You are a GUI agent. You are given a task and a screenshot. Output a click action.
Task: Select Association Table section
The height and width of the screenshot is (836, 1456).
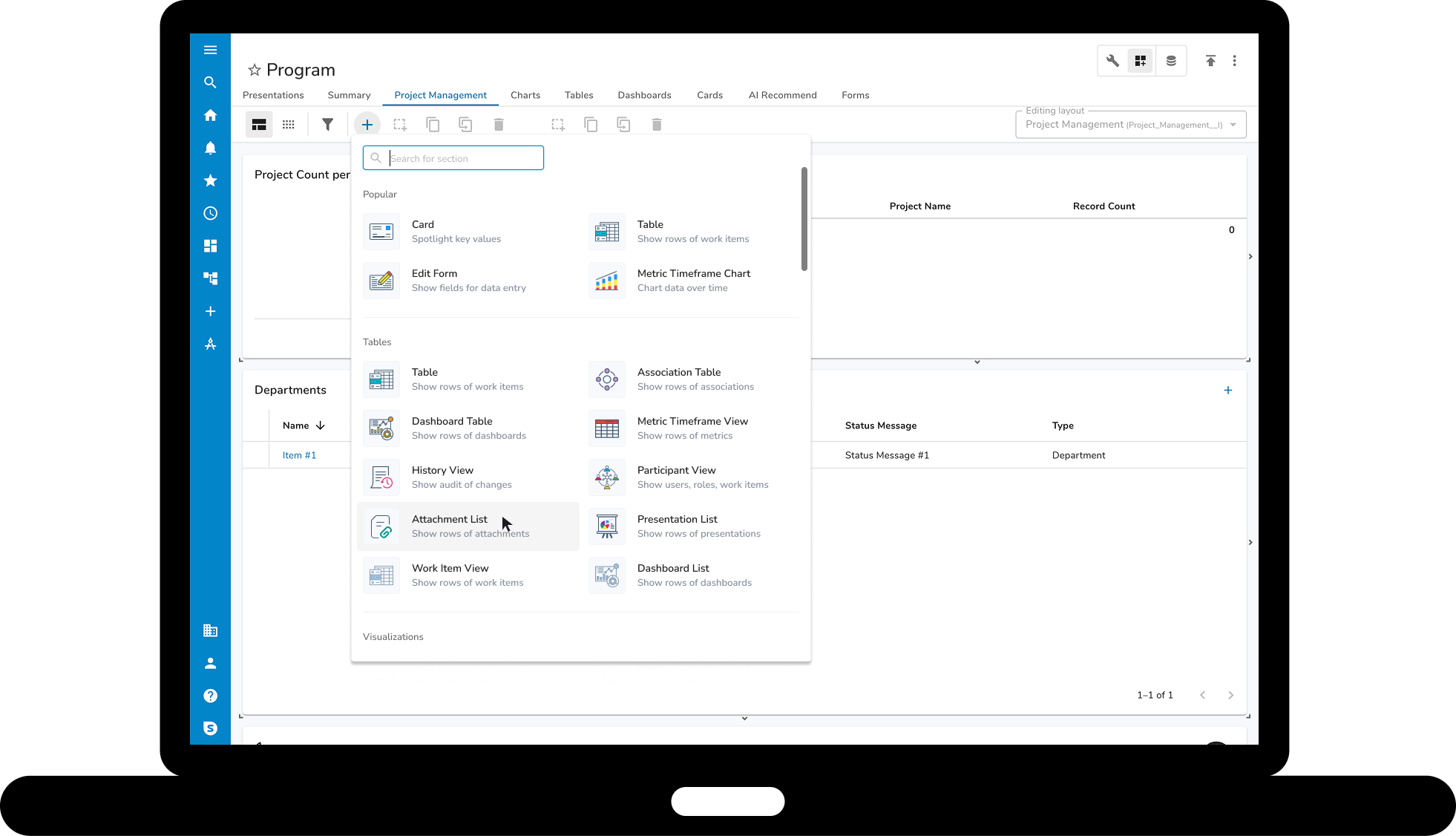click(x=693, y=379)
